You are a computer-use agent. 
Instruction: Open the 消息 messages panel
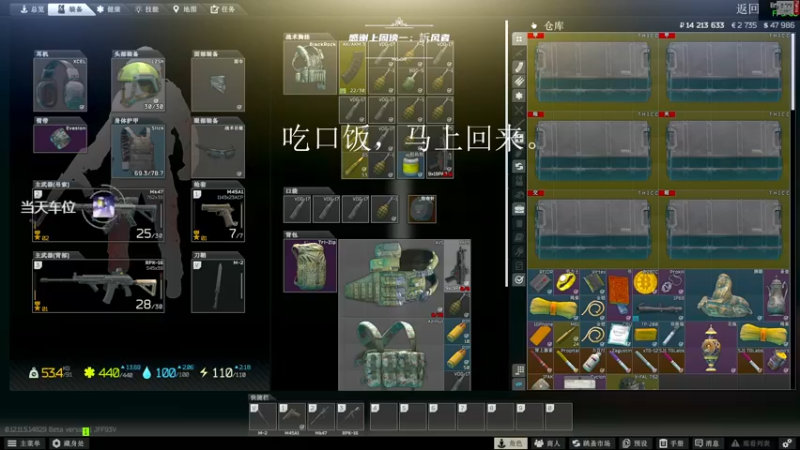pos(707,443)
